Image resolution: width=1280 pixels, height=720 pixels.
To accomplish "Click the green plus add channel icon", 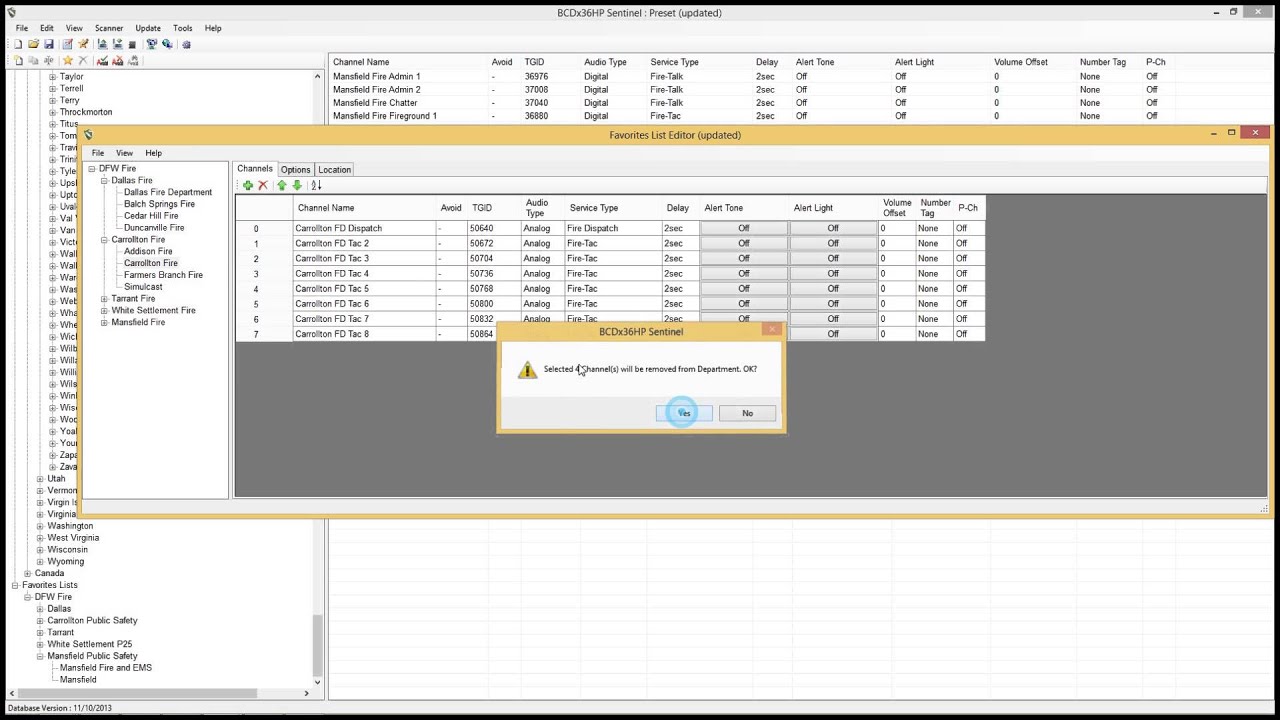I will pos(248,185).
